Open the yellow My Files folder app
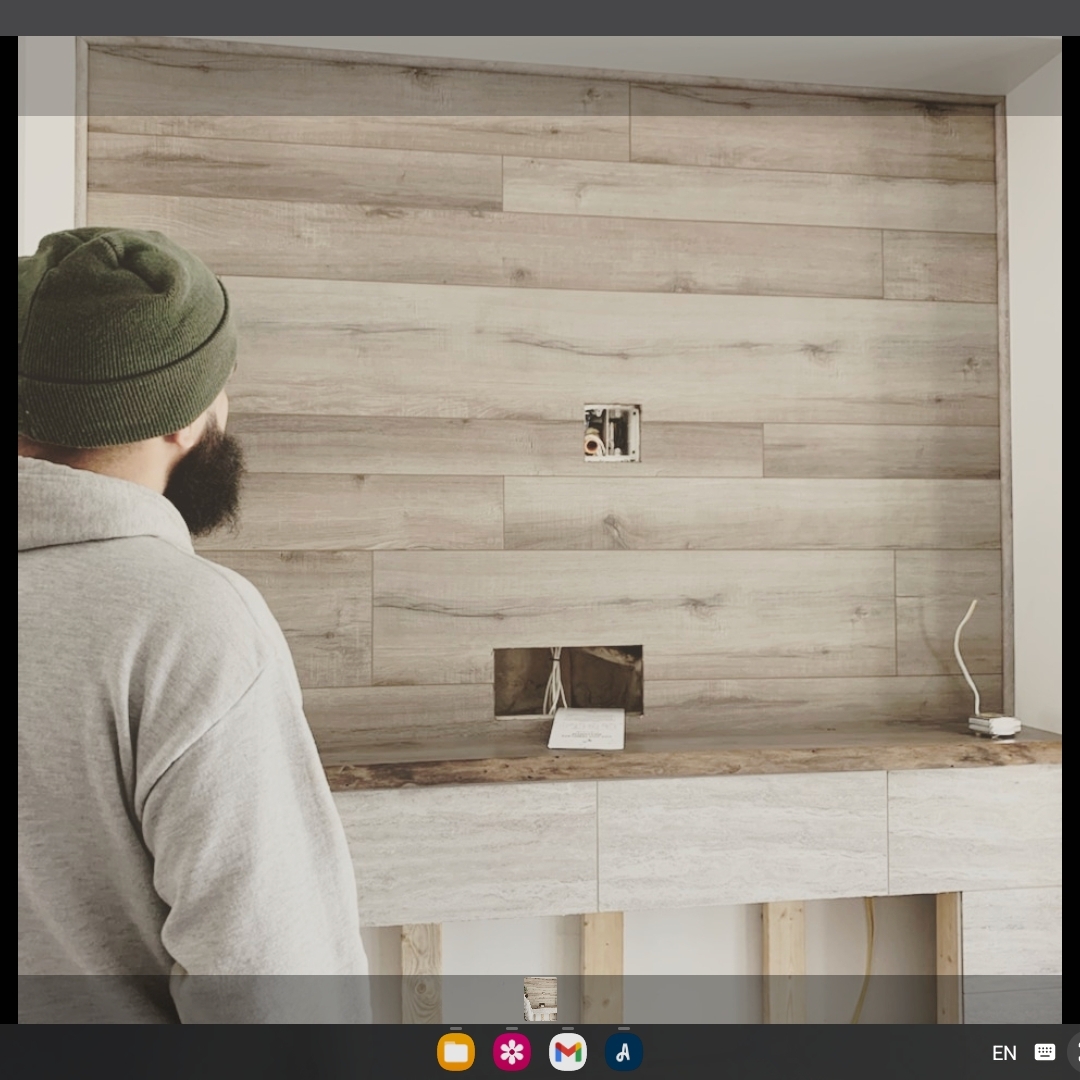The image size is (1080, 1080). 456,1052
